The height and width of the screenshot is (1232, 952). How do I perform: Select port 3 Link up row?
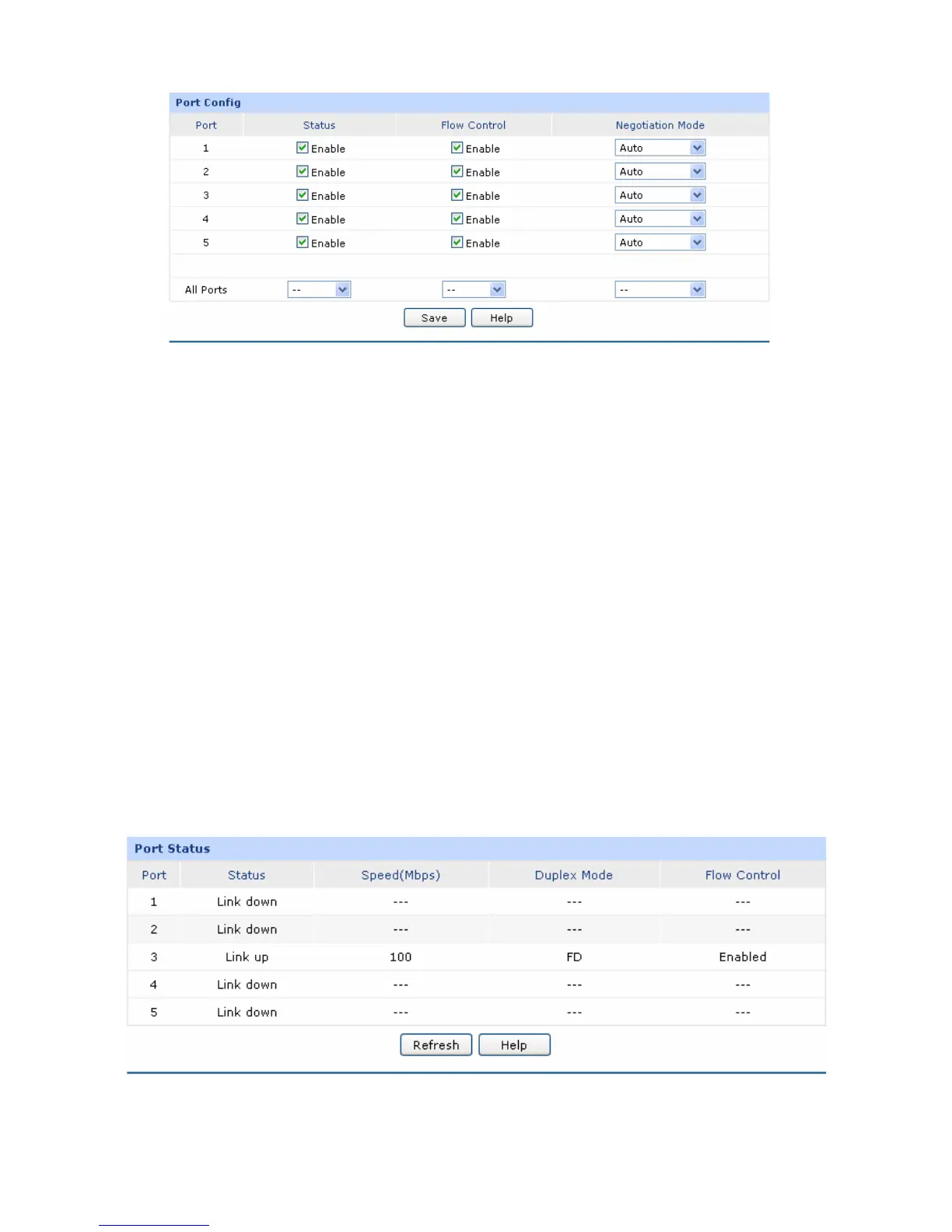[476, 957]
